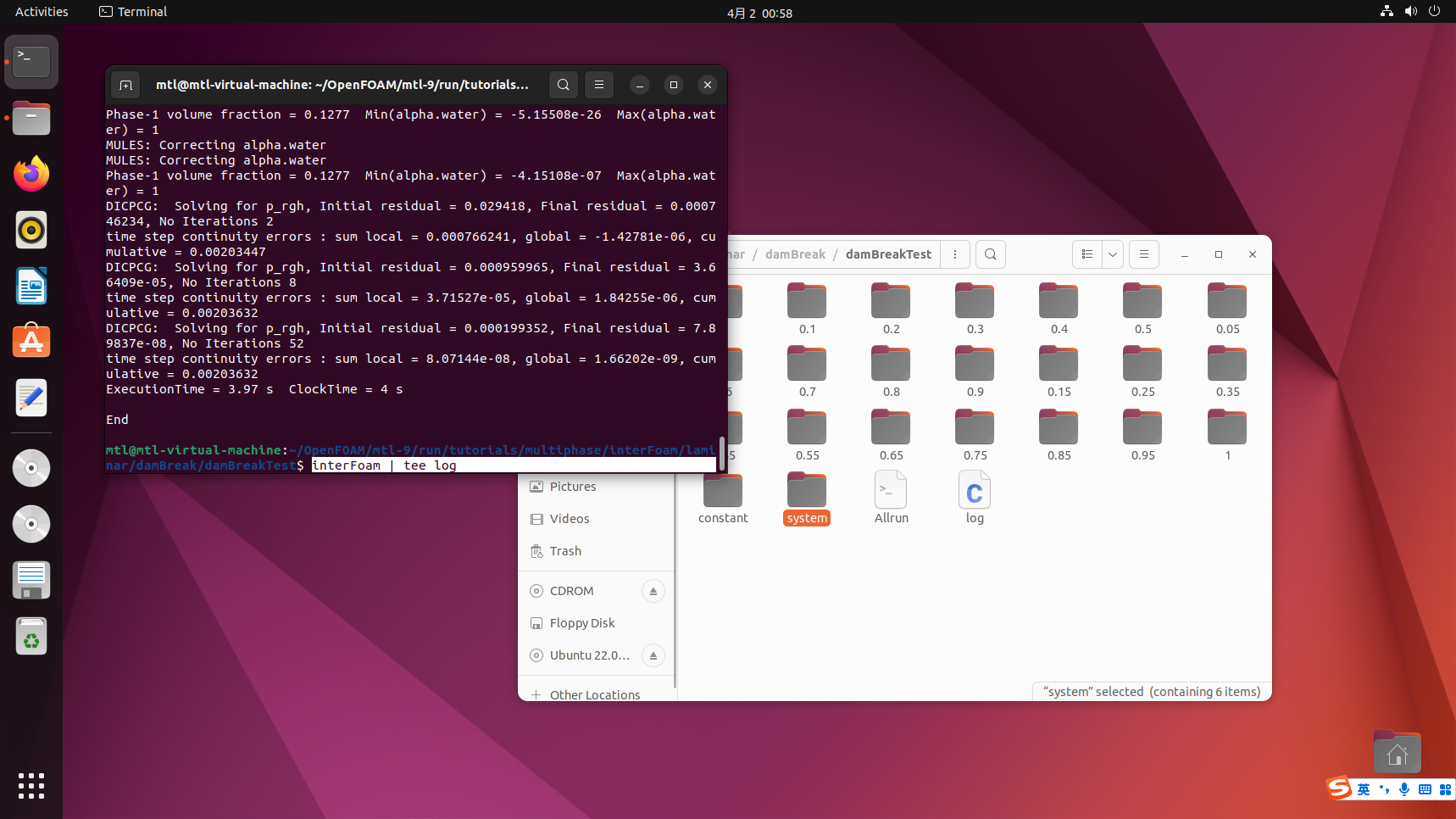Open the Home folder desktop icon
1456x819 pixels.
1398,752
